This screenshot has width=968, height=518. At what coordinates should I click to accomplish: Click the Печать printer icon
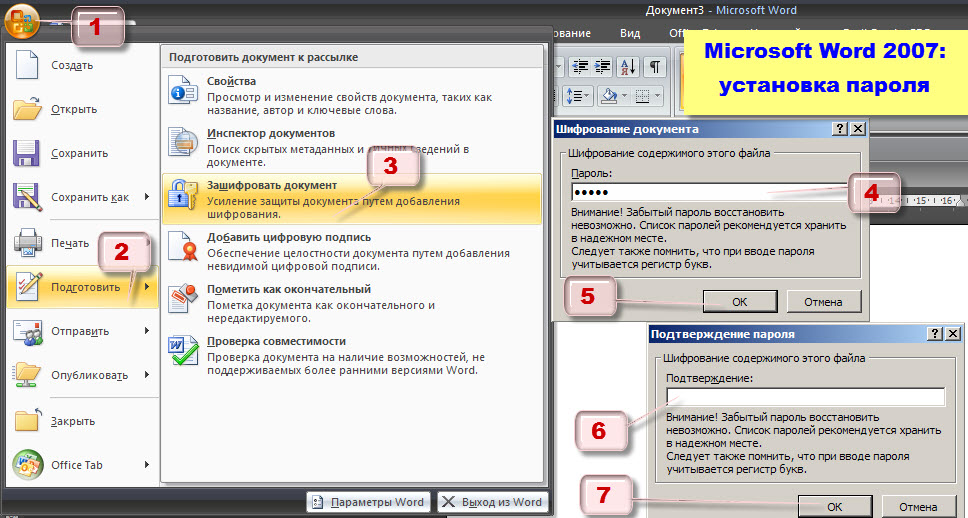28,242
